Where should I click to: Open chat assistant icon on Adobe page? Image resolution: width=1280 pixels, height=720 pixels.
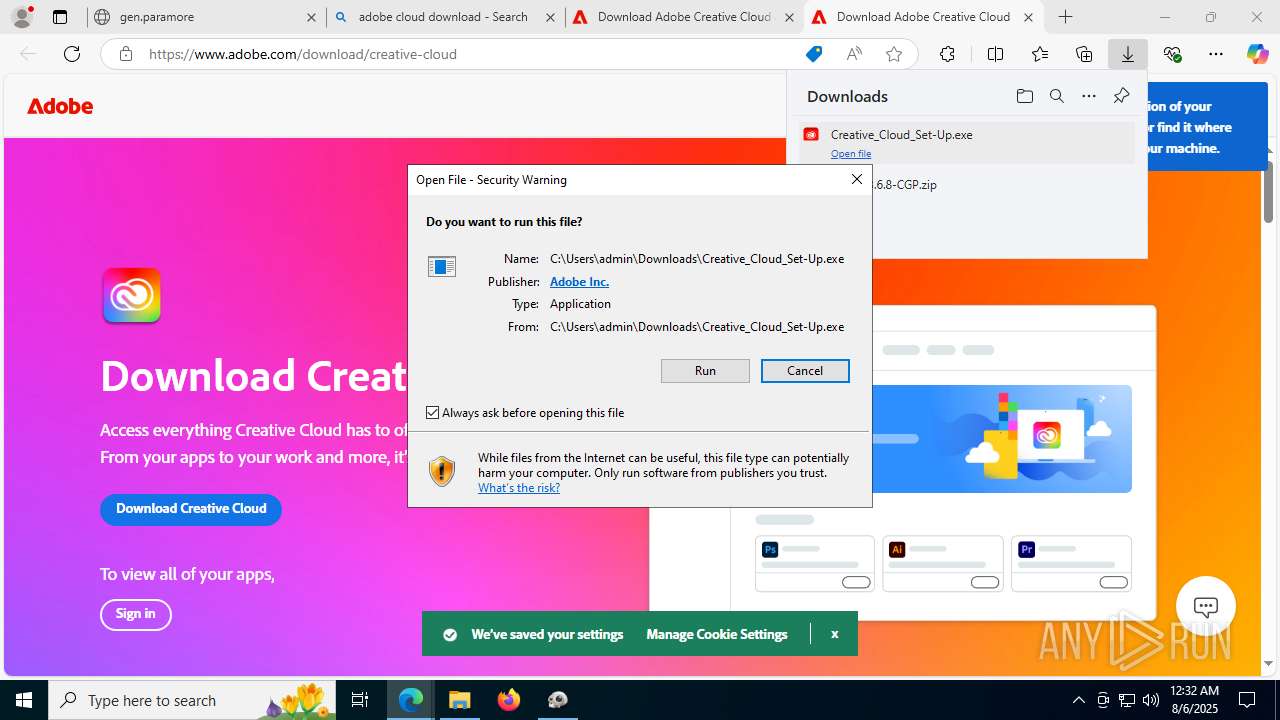(1206, 606)
